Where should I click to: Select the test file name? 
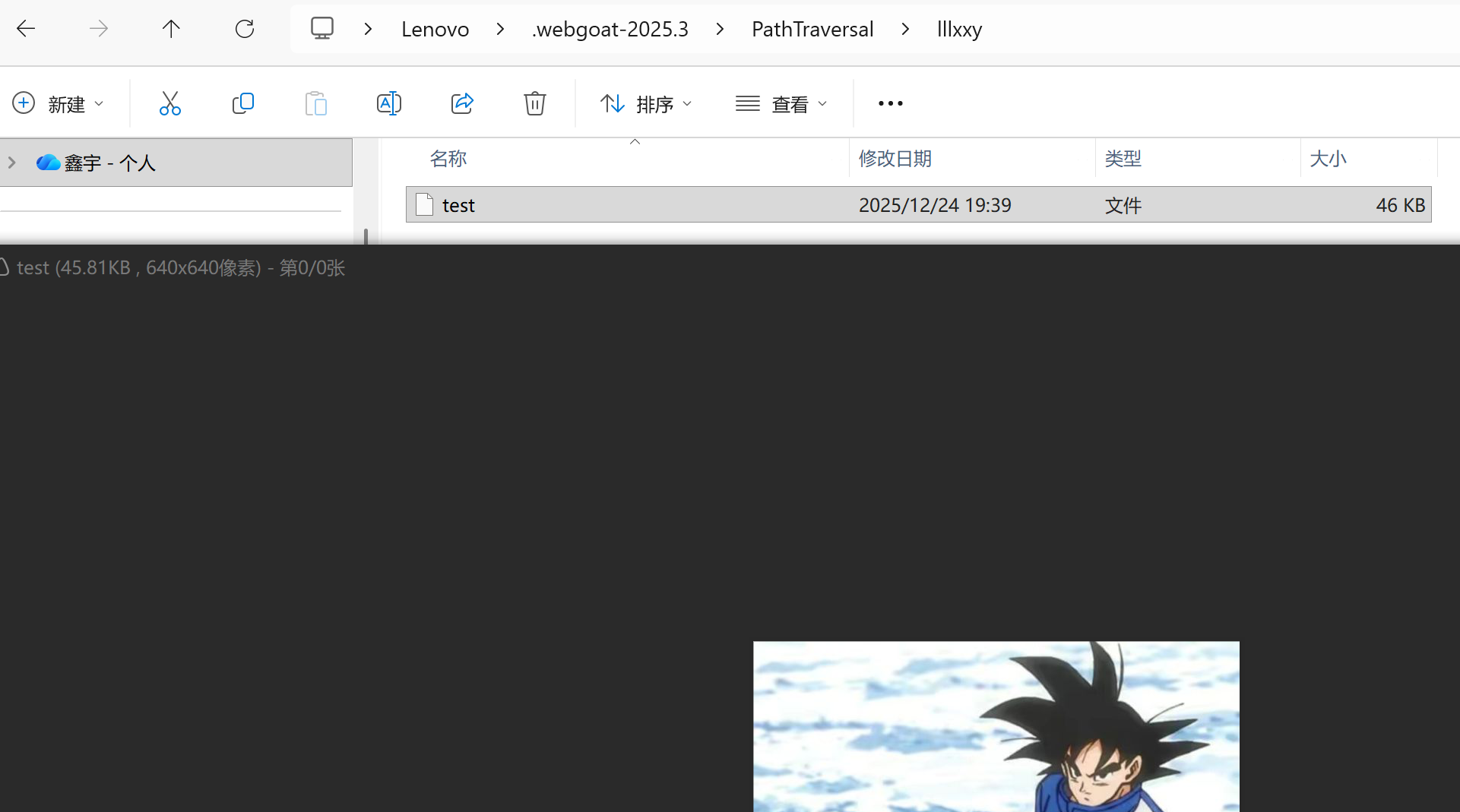pos(458,205)
